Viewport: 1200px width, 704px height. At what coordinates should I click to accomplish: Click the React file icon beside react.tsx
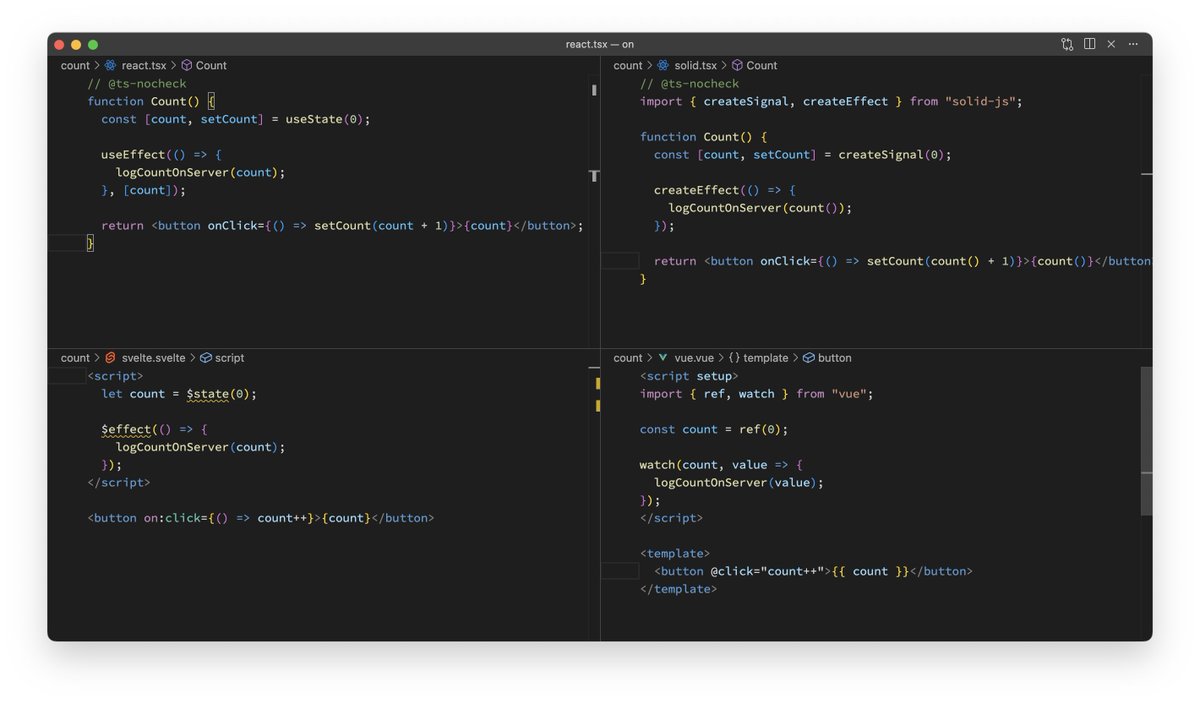(x=110, y=65)
